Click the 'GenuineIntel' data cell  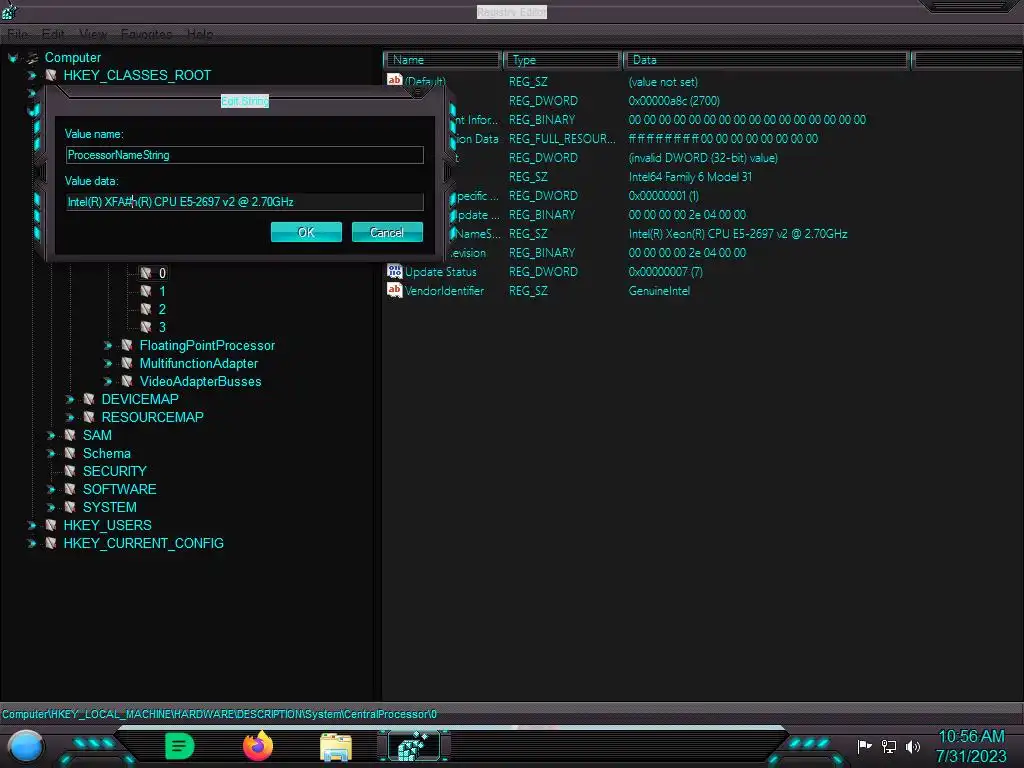click(x=659, y=291)
